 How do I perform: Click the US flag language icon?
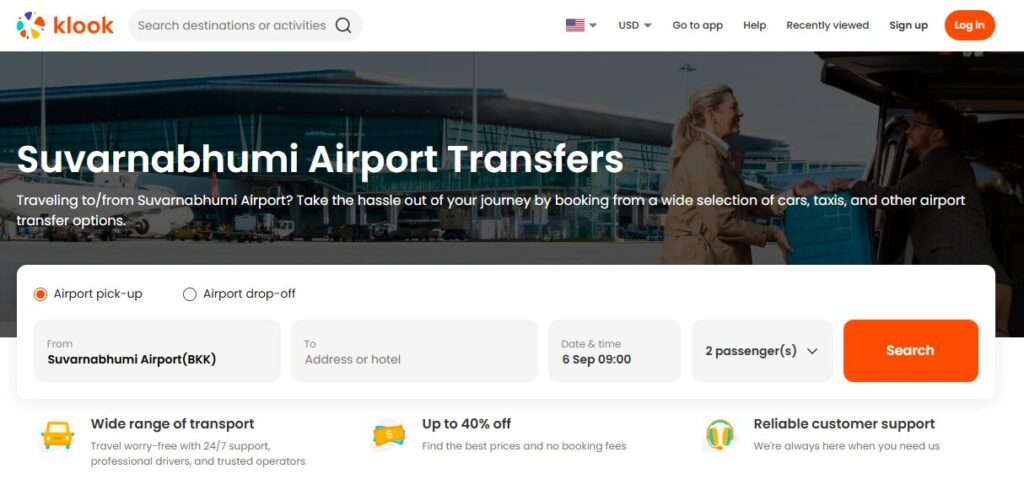point(575,25)
